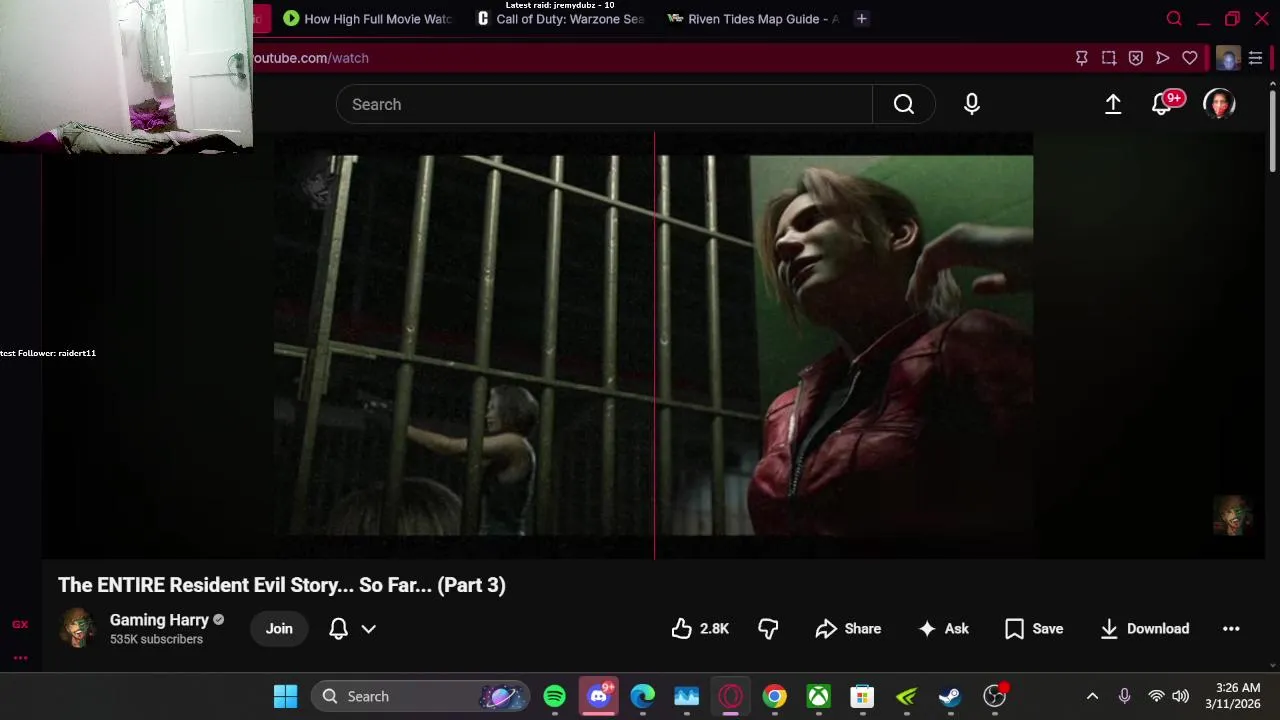Click the video player frame

pyautogui.click(x=654, y=345)
